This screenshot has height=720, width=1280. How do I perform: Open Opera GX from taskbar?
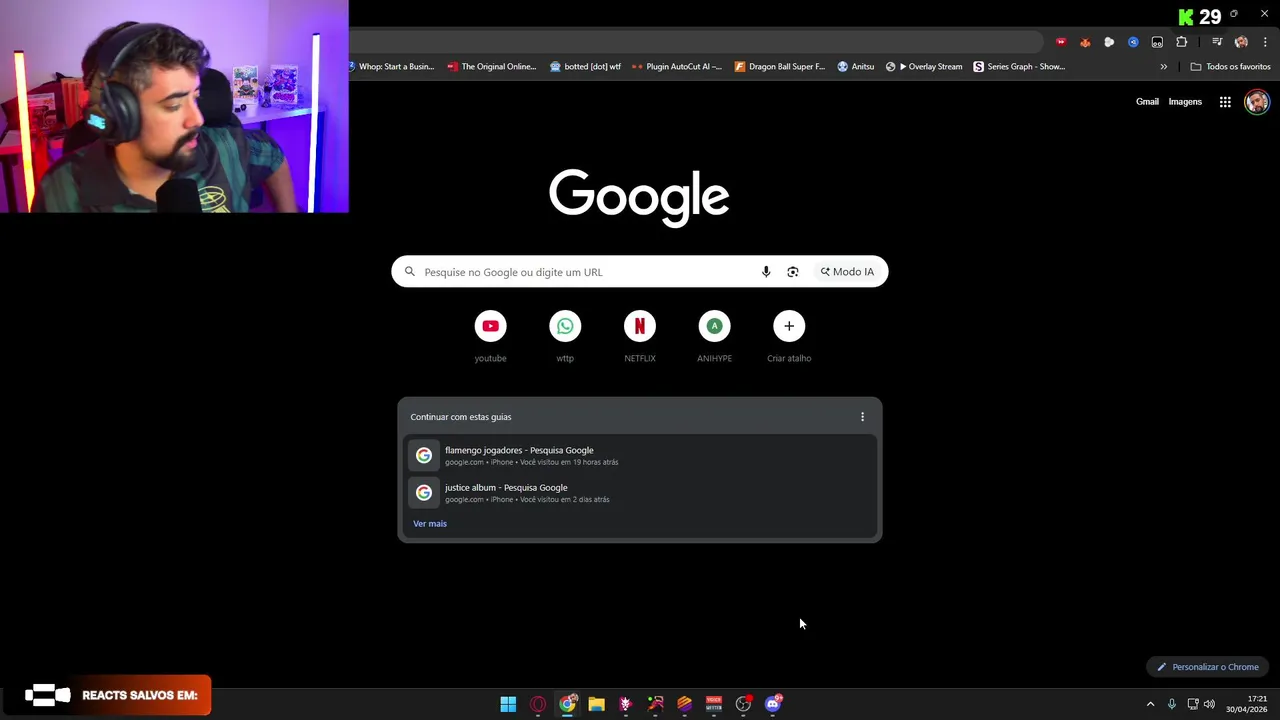point(538,704)
